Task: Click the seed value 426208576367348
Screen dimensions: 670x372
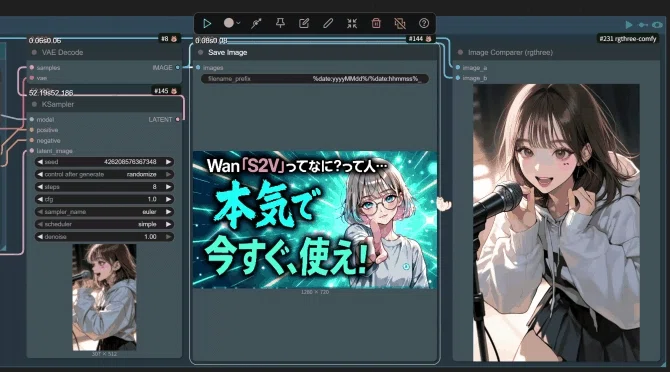Action: (x=130, y=162)
